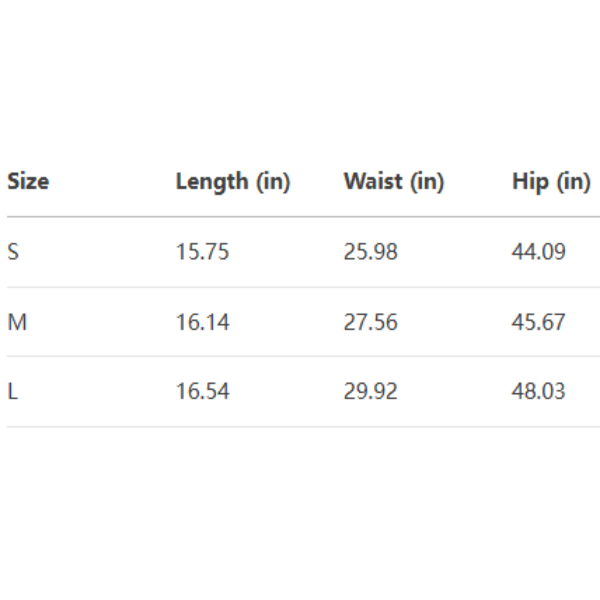Click the L size label
Screen dimensions: 600x600
tap(13, 392)
